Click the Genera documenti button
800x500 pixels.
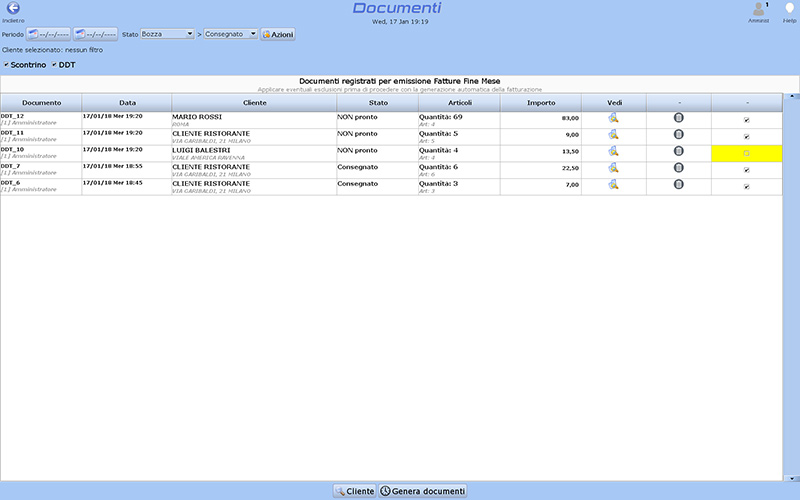423,491
